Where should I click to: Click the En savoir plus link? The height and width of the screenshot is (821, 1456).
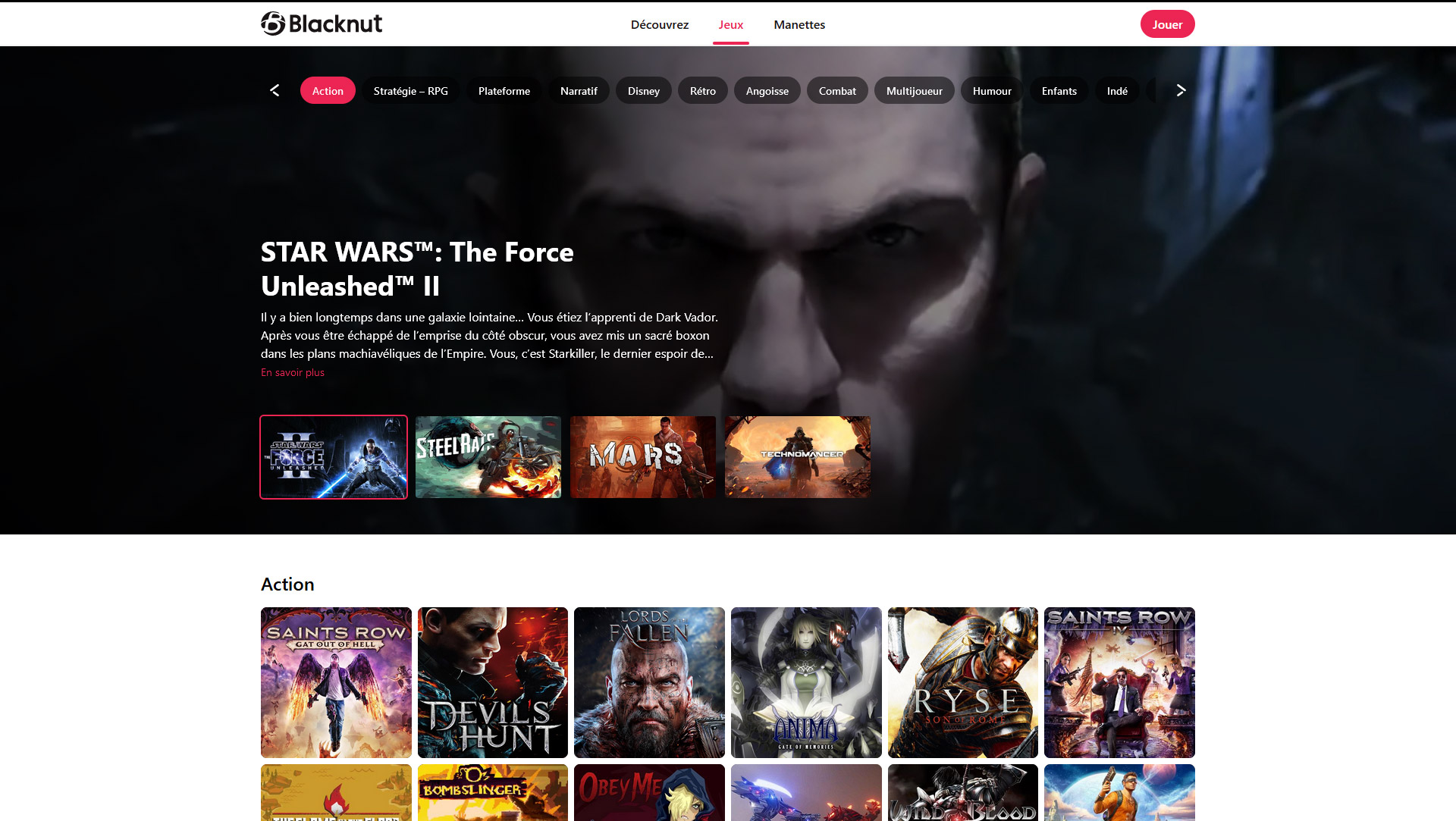click(x=292, y=372)
